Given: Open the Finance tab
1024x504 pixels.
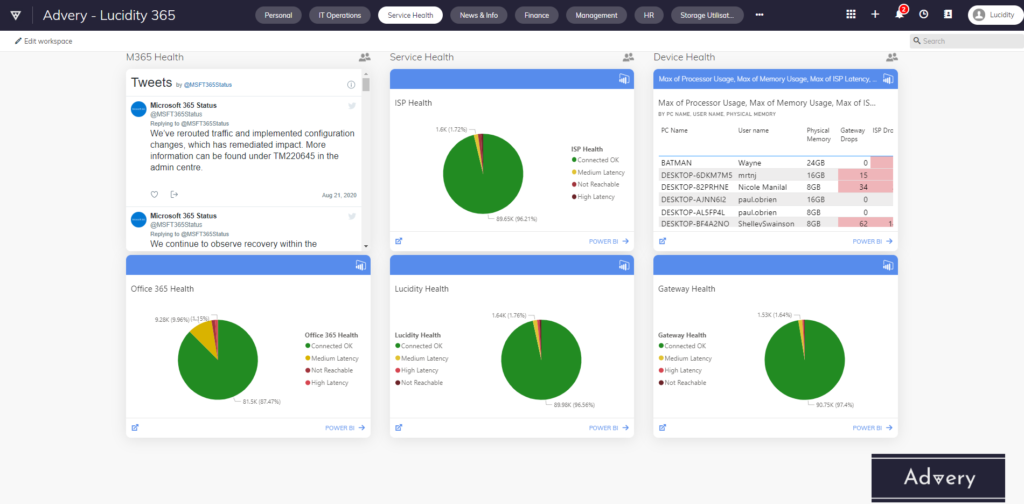Looking at the screenshot, I should (537, 15).
